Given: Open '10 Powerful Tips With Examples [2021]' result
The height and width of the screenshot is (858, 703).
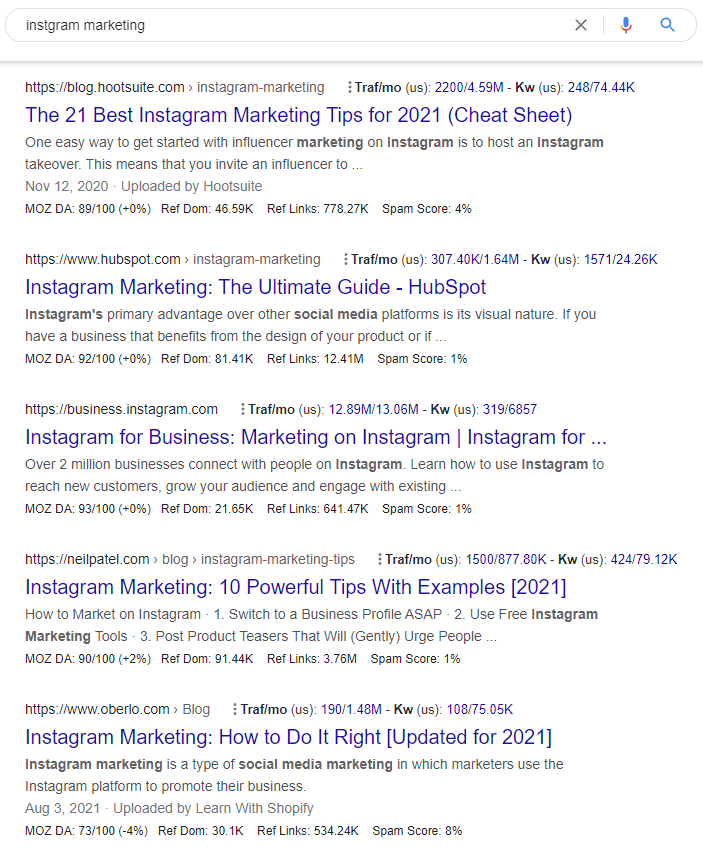Looking at the screenshot, I should coord(295,587).
